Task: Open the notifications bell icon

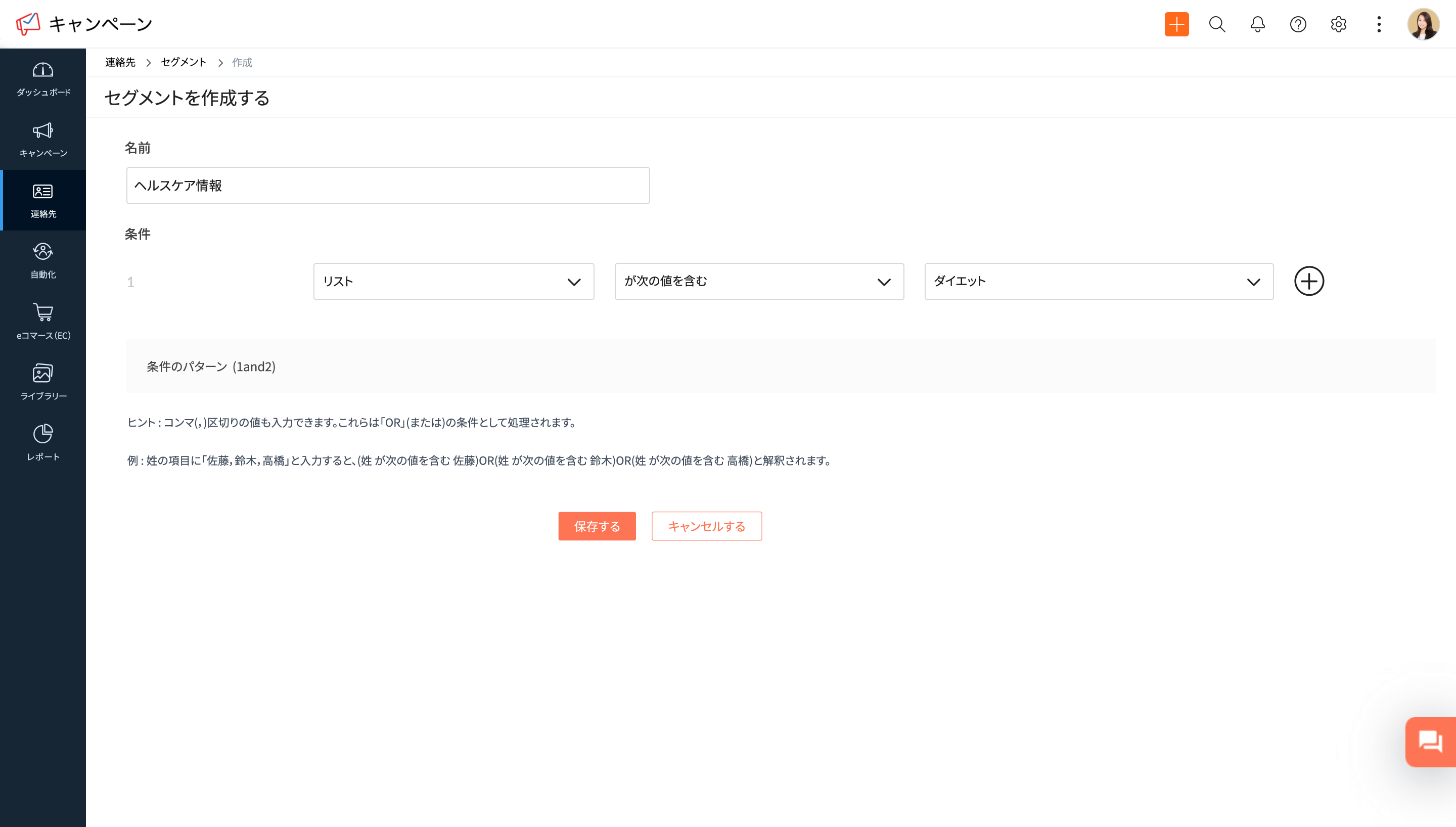Action: tap(1257, 24)
